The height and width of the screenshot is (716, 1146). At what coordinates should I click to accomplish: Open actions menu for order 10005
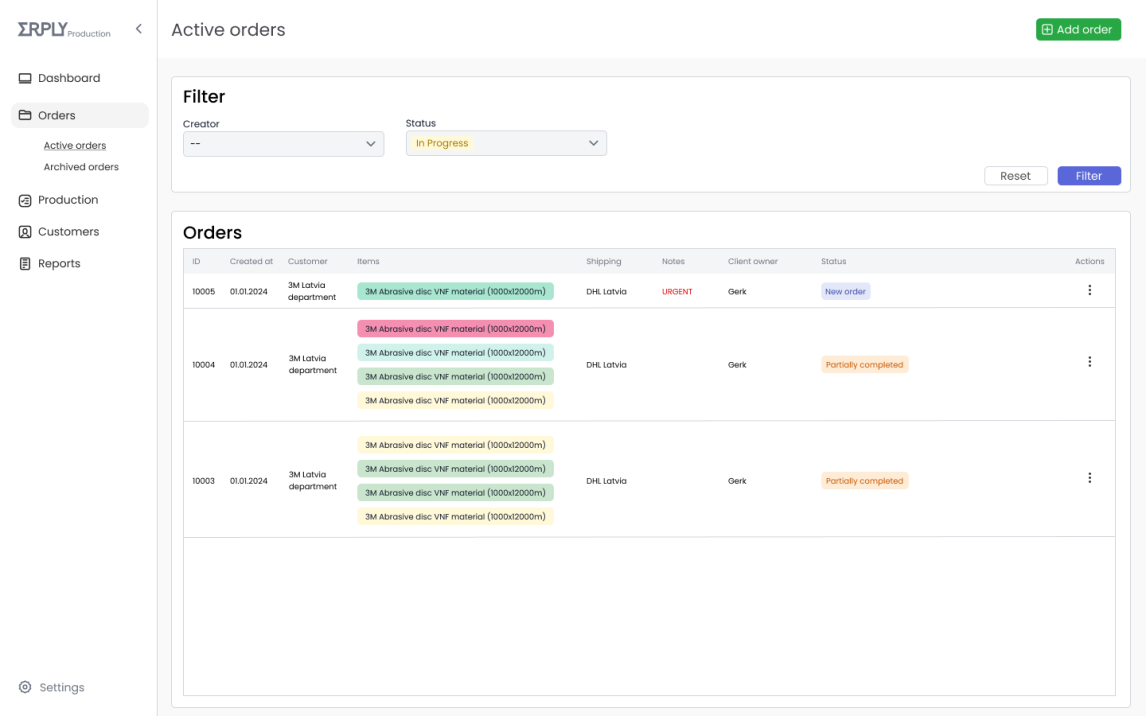[1089, 291]
